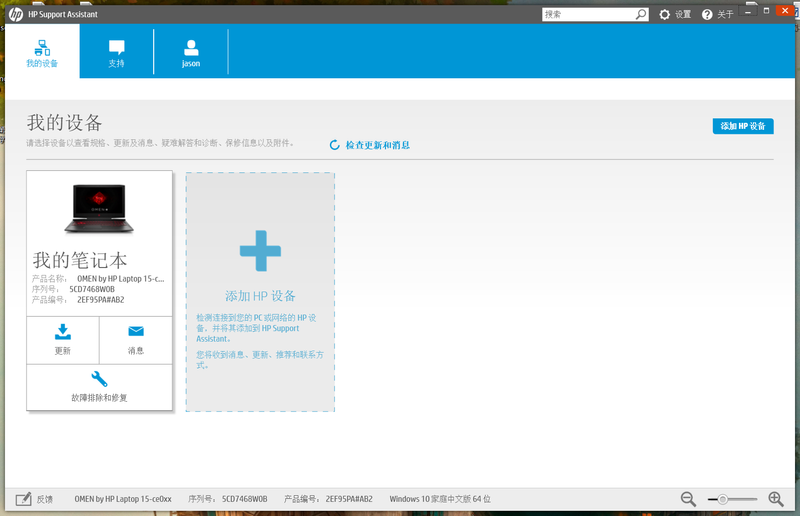The image size is (800, 516).
Task: Switch to the 支持 (Support) tab
Action: coord(116,53)
